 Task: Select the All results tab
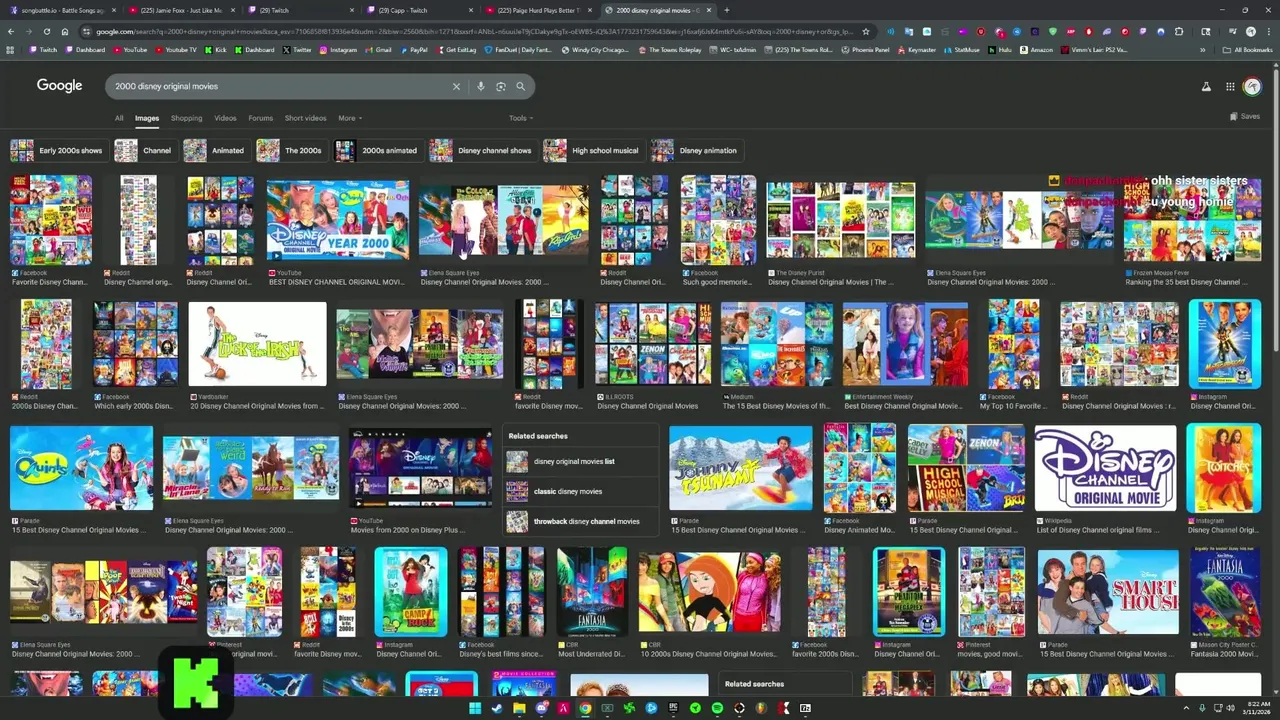point(119,118)
